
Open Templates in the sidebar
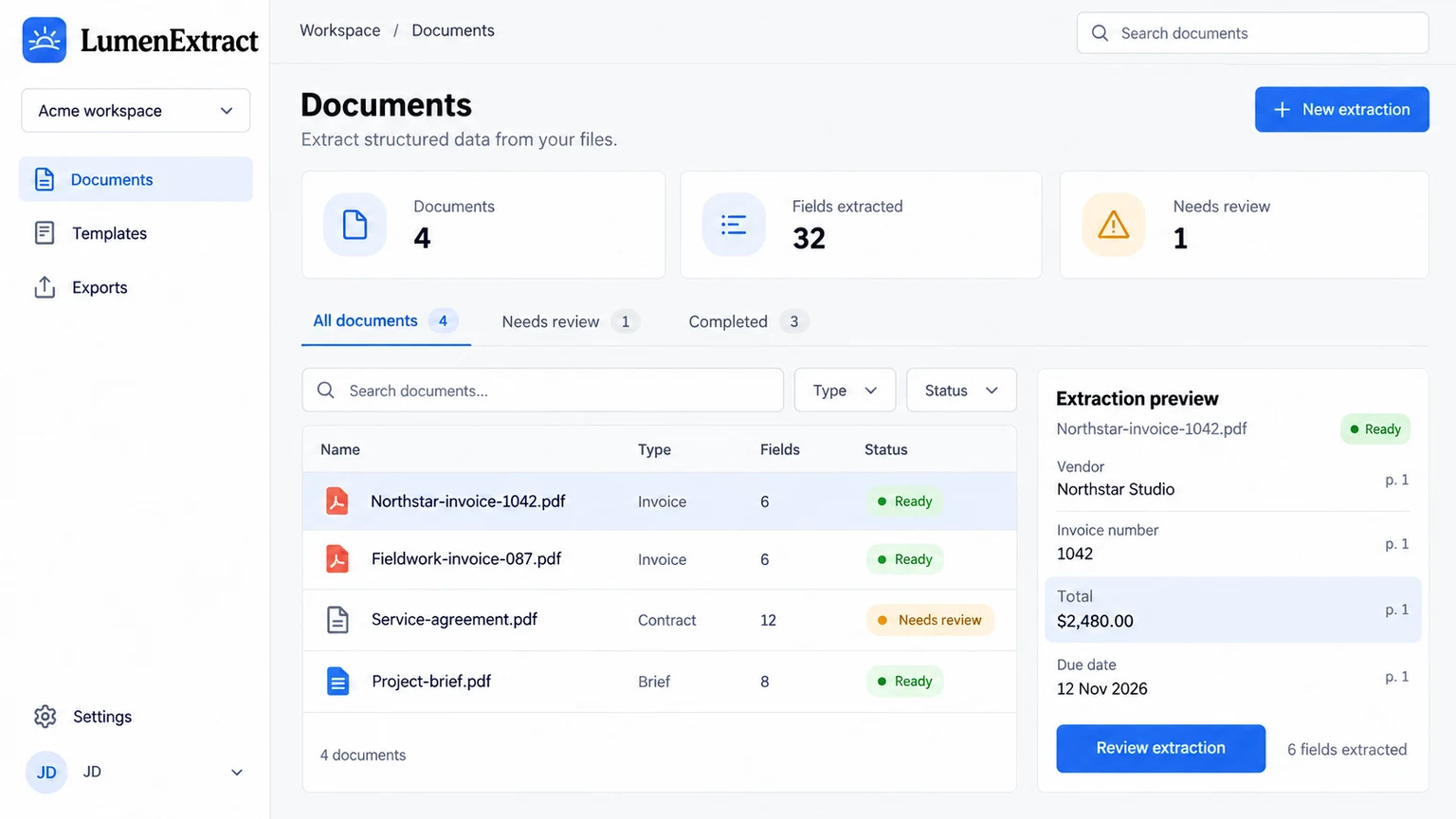click(136, 233)
